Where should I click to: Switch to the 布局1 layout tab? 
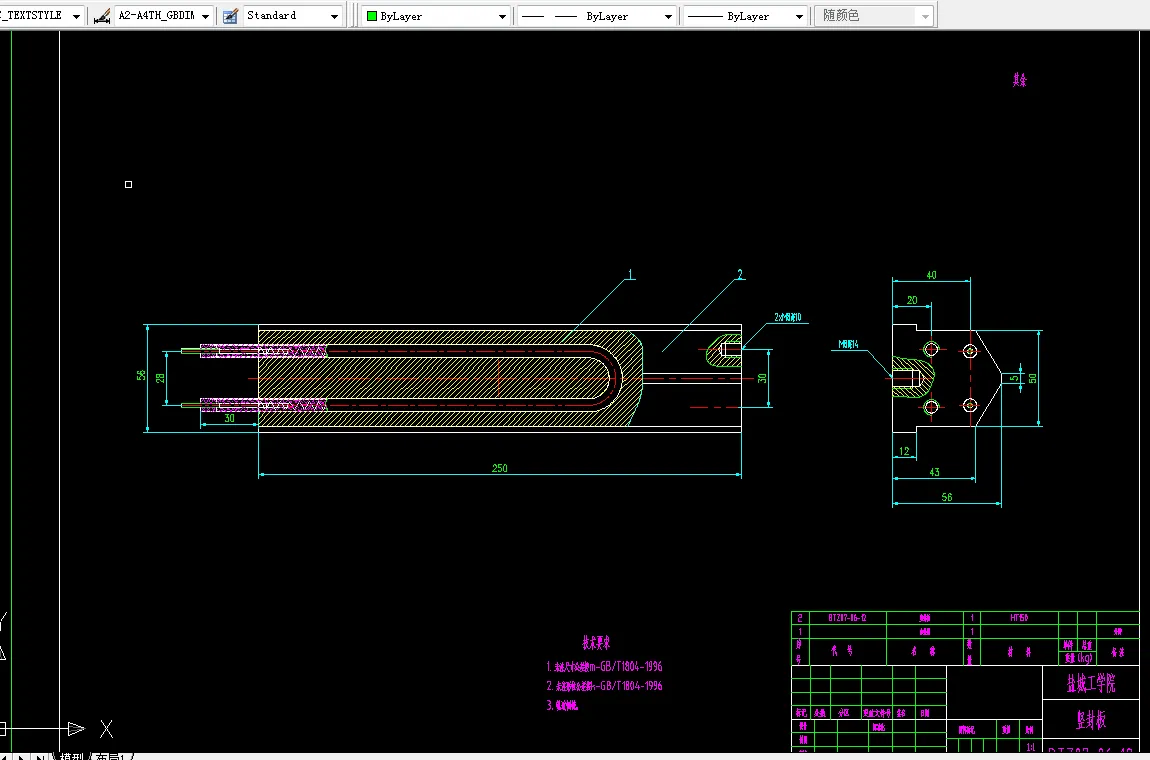112,756
